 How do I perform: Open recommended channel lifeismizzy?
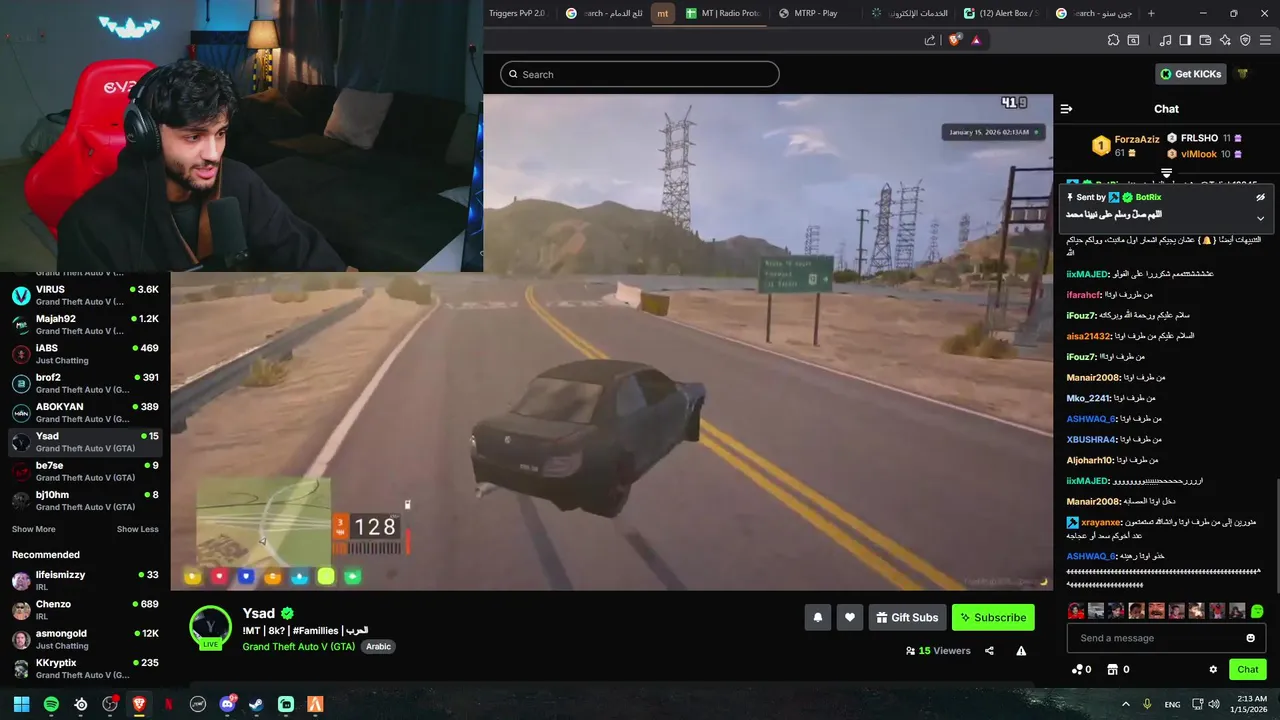[85, 581]
